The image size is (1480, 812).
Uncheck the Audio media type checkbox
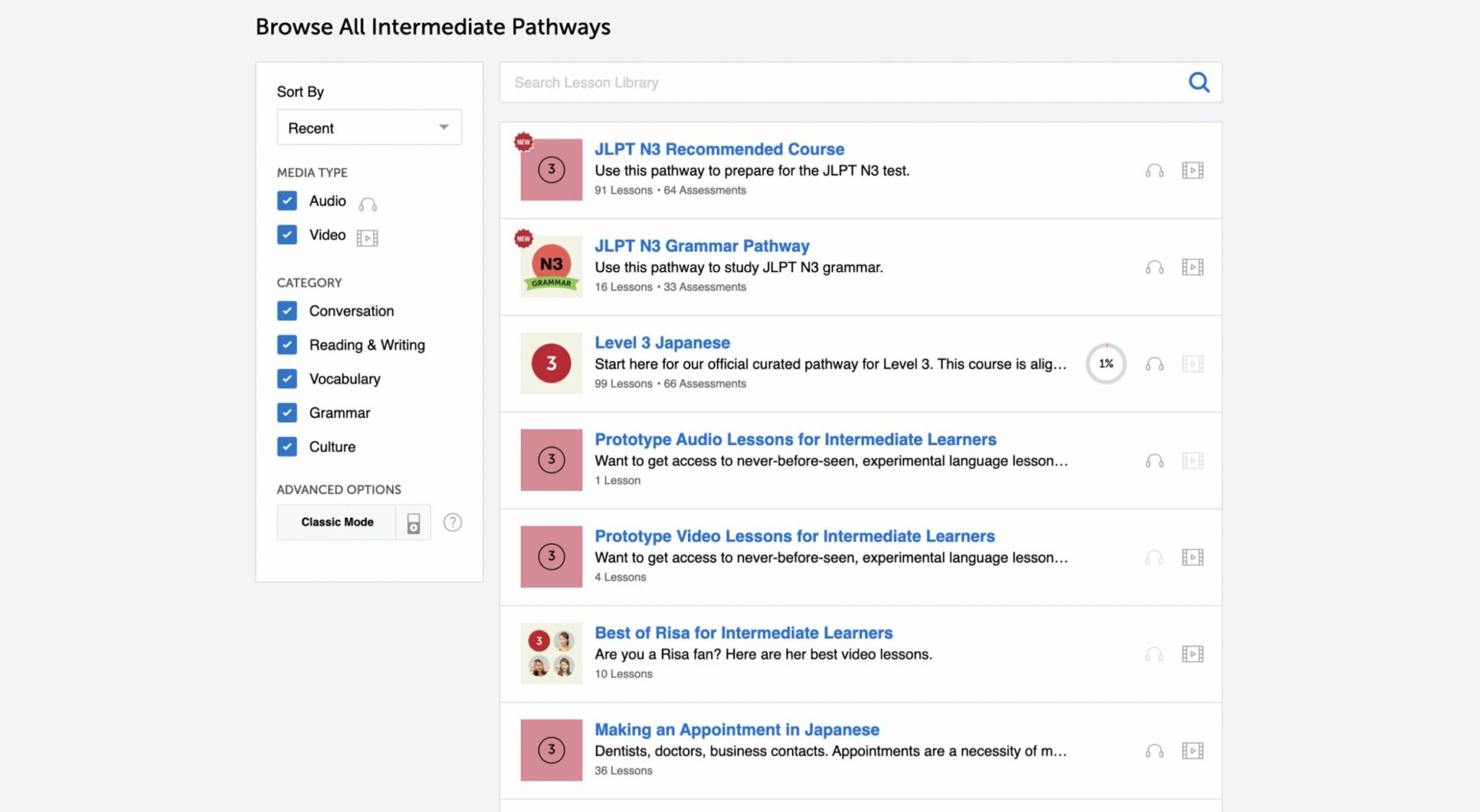[x=287, y=201]
